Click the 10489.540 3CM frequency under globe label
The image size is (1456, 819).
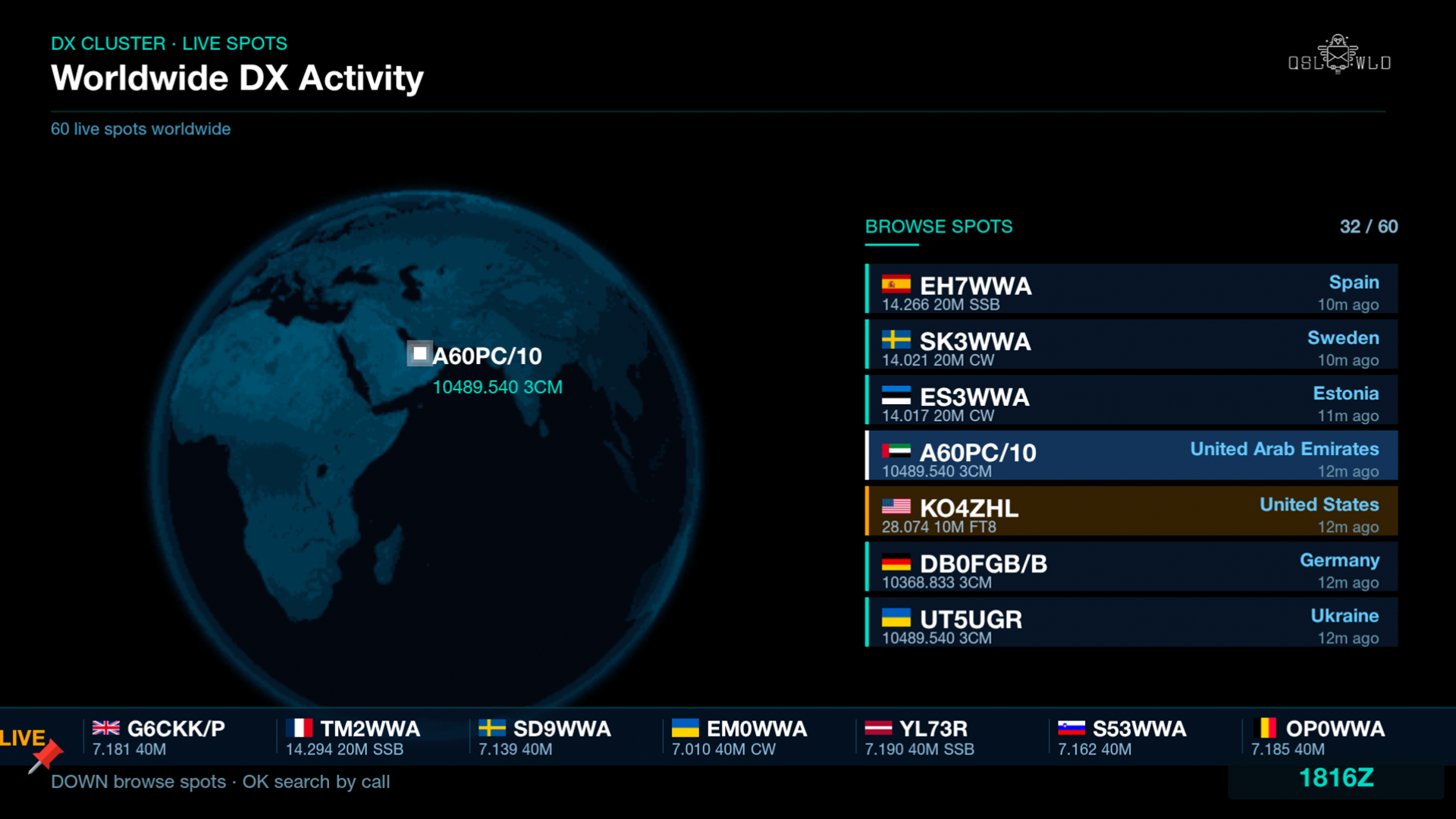tap(497, 387)
